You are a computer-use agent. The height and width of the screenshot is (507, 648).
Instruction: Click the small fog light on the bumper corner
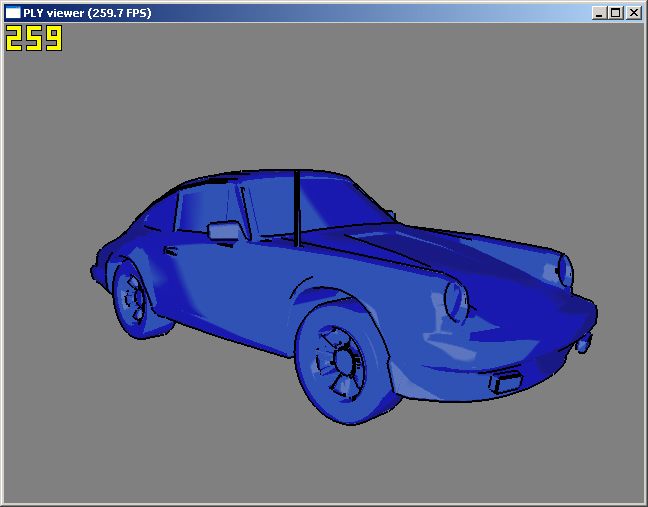(x=583, y=344)
